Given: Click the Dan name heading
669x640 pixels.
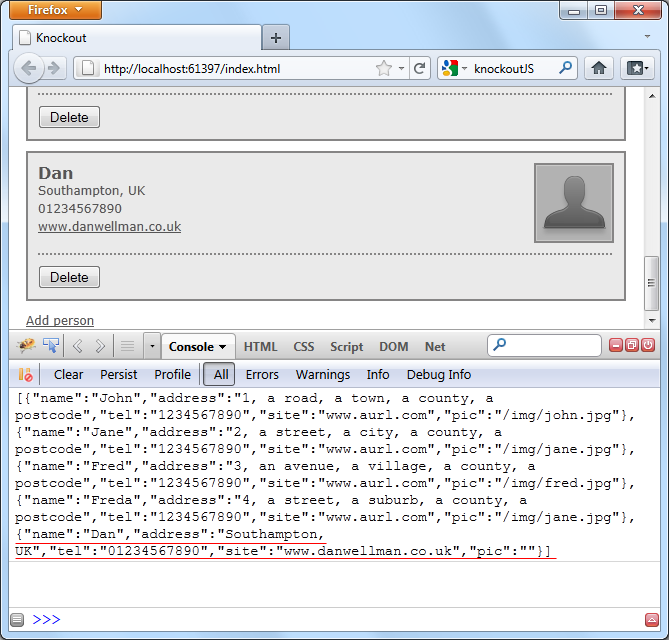Looking at the screenshot, I should pyautogui.click(x=56, y=173).
